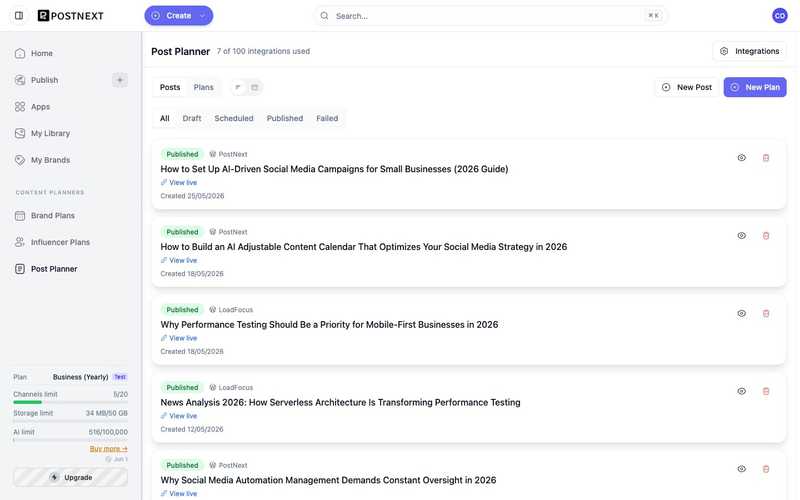Toggle the sidebar collapse icon

[x=19, y=15]
